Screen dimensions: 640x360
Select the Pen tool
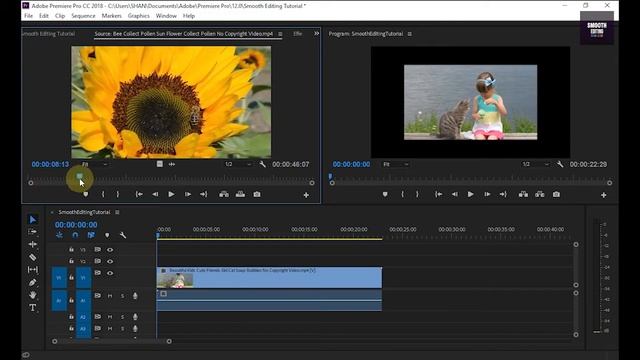[33, 282]
